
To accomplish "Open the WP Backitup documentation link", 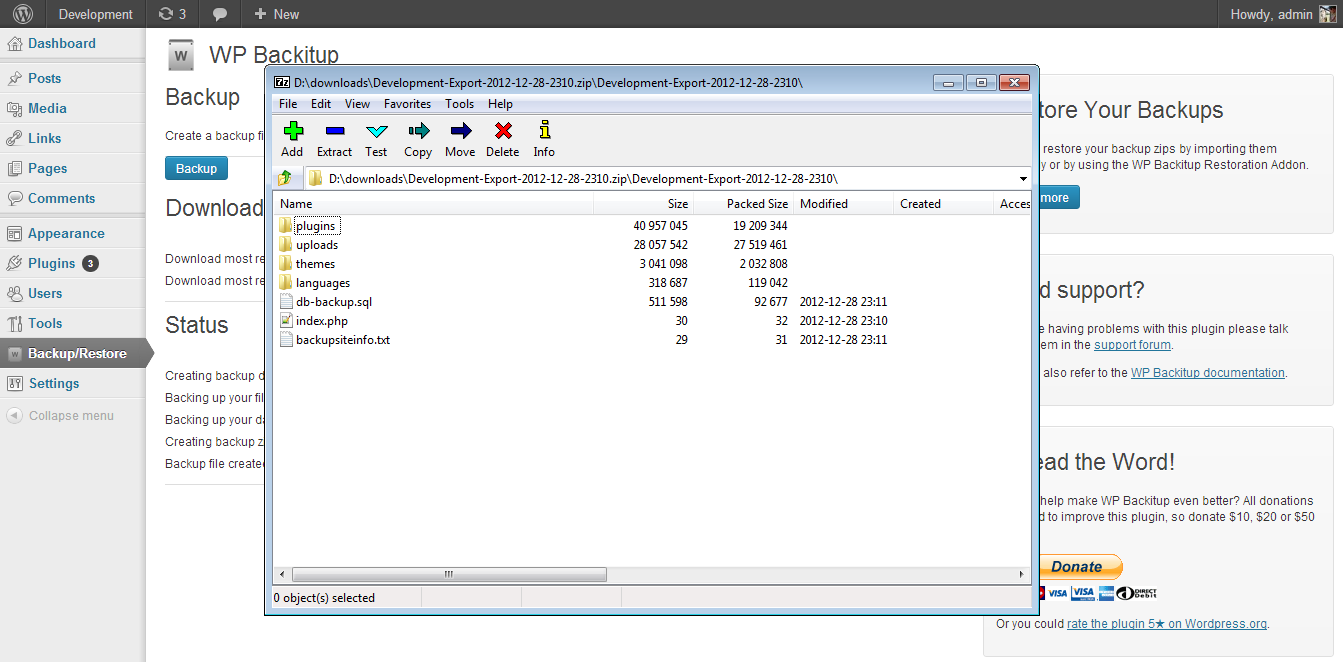I will [x=1207, y=373].
